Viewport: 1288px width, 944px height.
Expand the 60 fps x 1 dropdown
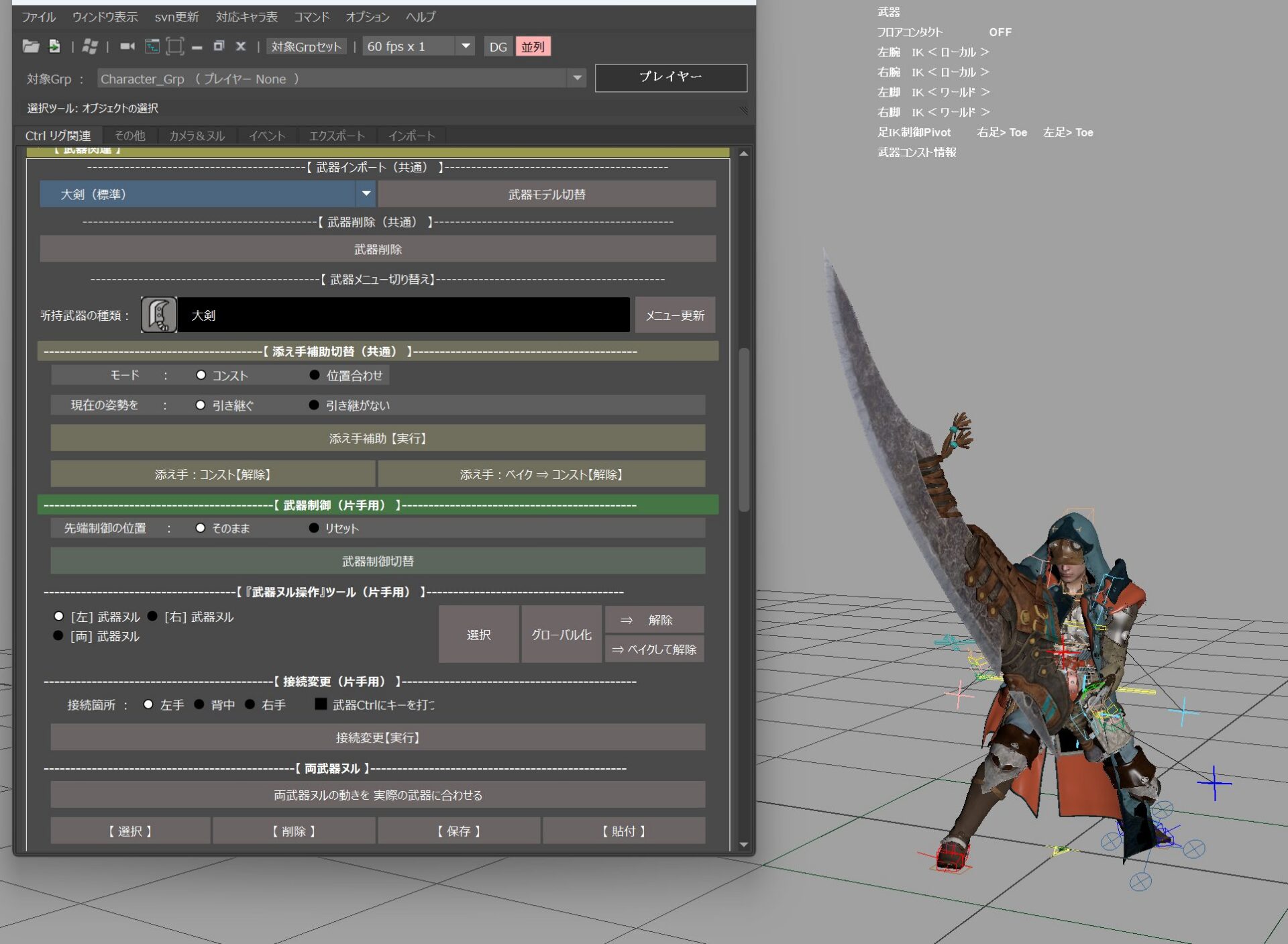click(465, 46)
